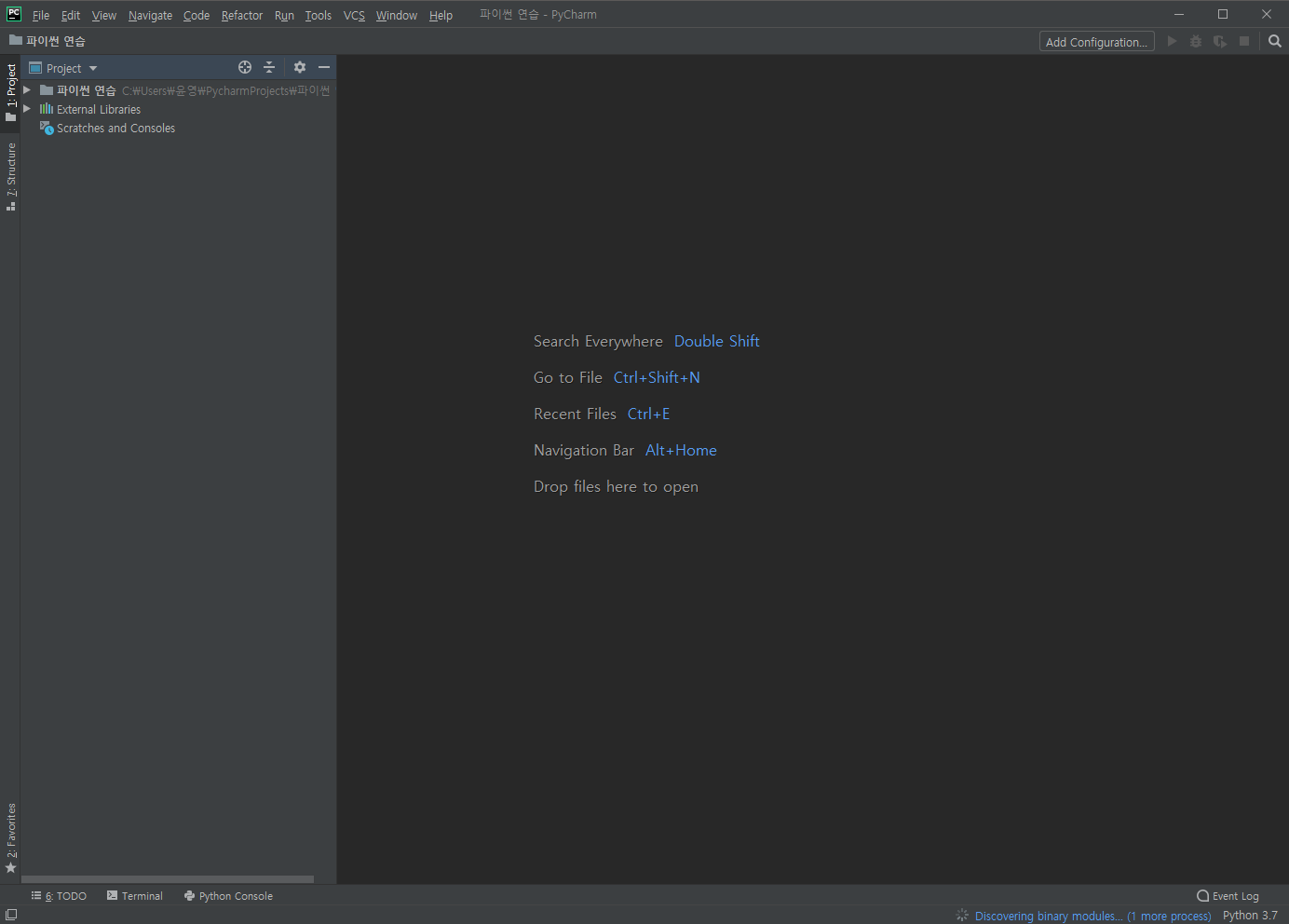Click the External Libraries bars icon
Image resolution: width=1289 pixels, height=924 pixels.
click(47, 109)
